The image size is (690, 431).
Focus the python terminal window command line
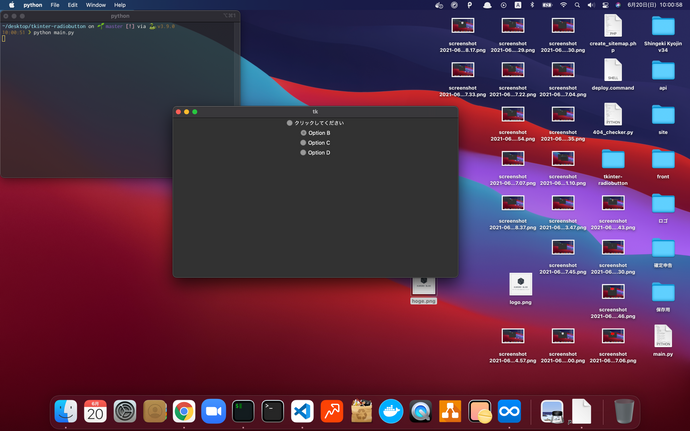[x=4, y=39]
